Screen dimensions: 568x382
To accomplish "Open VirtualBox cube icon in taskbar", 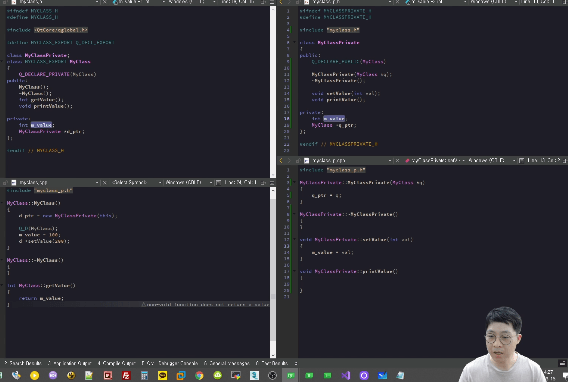I will point(181,375).
